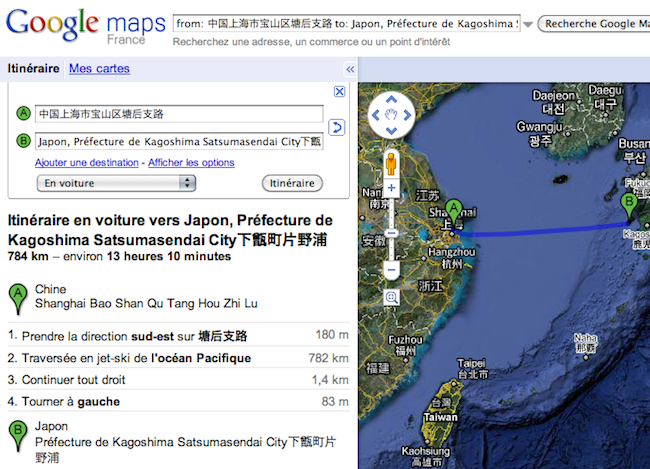
Task: Zoom in with the plus button
Action: coord(391,188)
